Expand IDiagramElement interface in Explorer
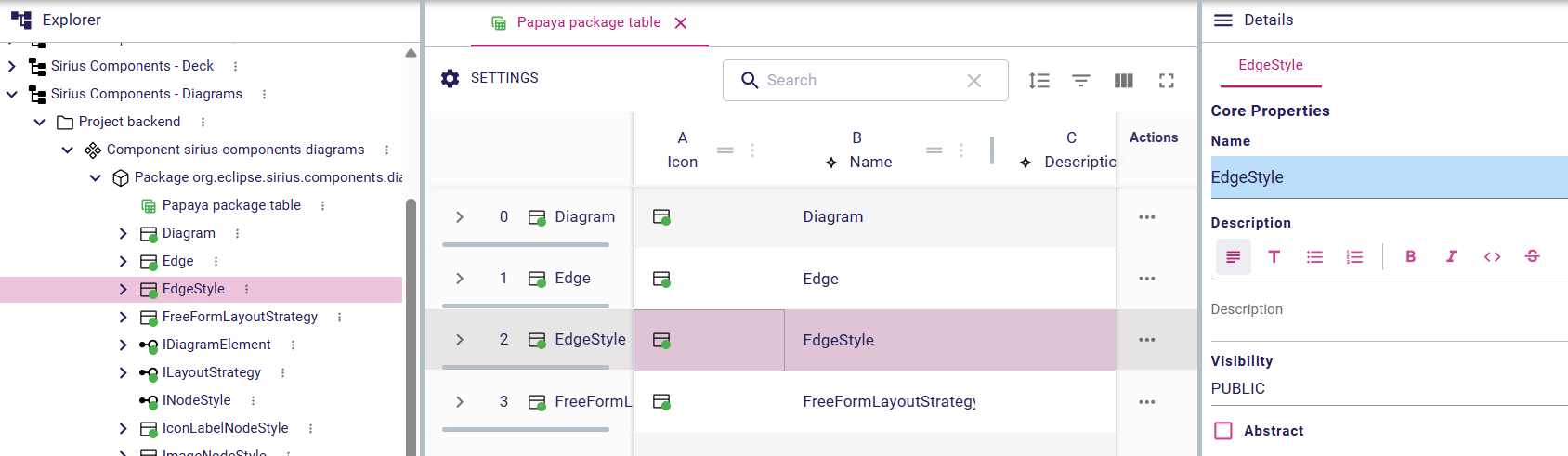Image resolution: width=1568 pixels, height=456 pixels. [x=124, y=345]
